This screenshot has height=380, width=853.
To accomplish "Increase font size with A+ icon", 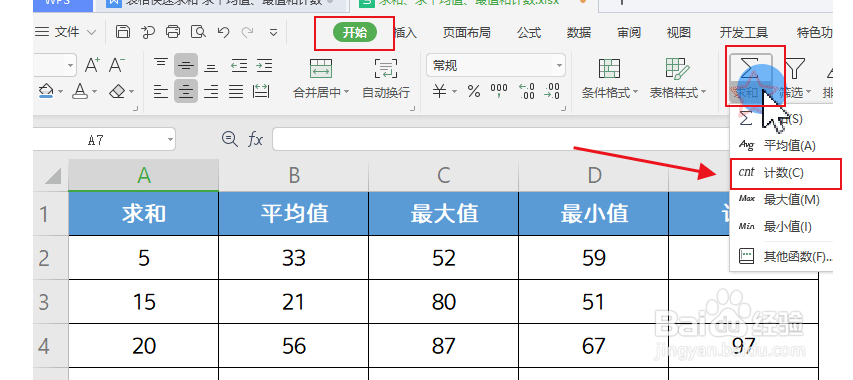I will [92, 65].
